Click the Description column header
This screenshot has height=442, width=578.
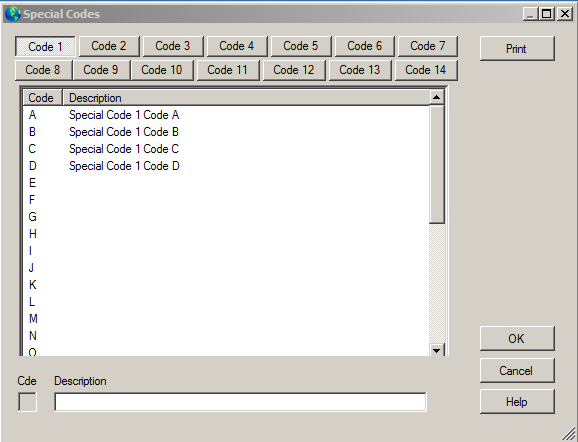pos(246,98)
